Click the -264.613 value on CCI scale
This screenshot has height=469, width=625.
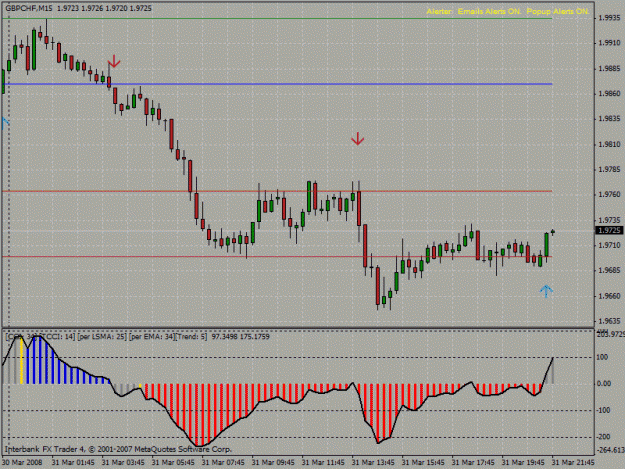point(610,450)
